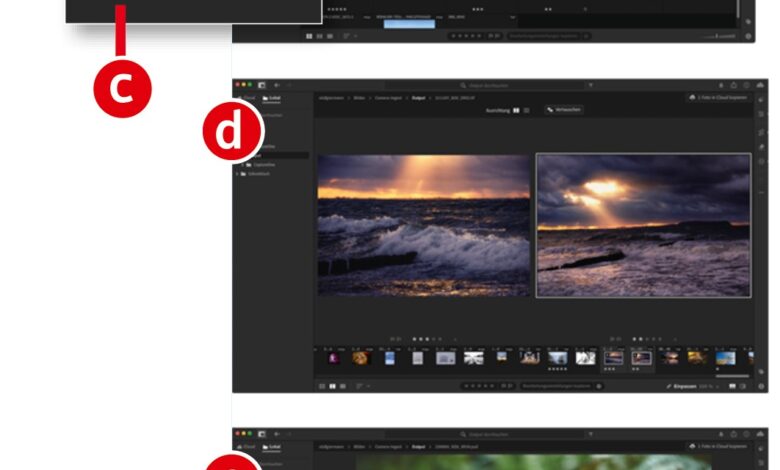The image size is (780, 470).
Task: Toggle pick flag in top window bottom toolbar
Action: point(491,36)
